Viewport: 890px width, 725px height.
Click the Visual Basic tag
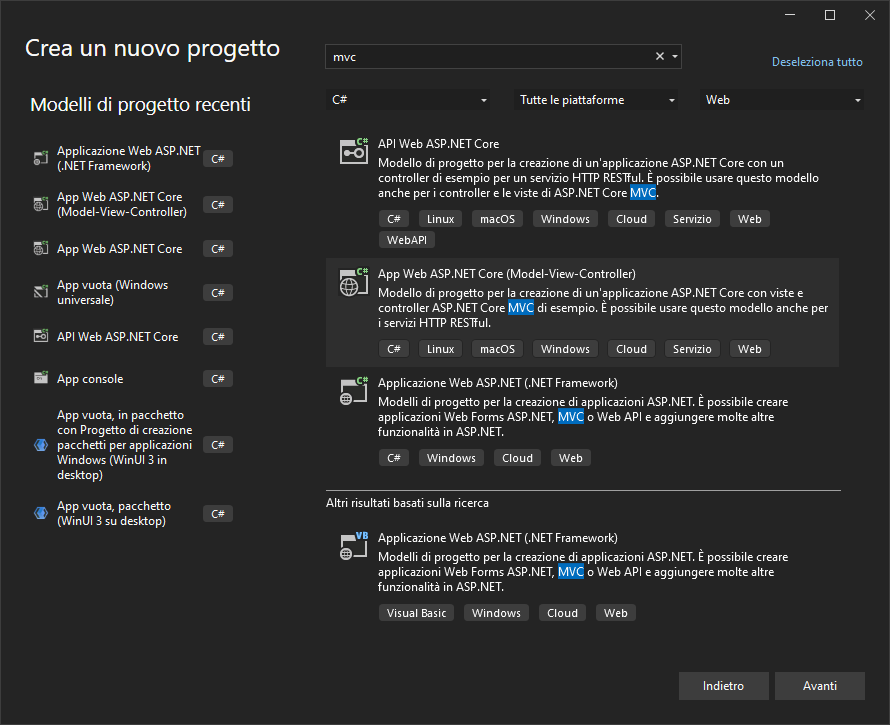pos(416,613)
